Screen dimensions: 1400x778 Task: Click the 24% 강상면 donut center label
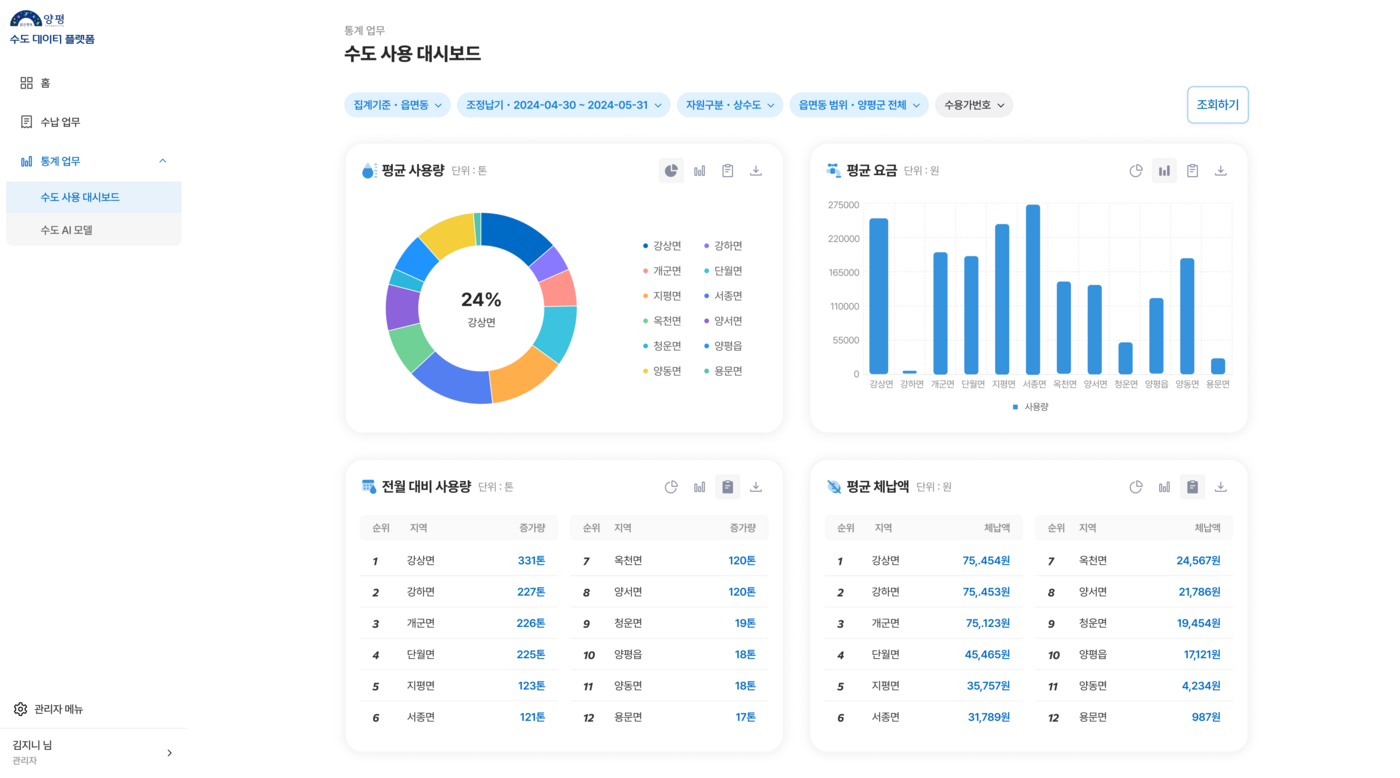(x=481, y=308)
